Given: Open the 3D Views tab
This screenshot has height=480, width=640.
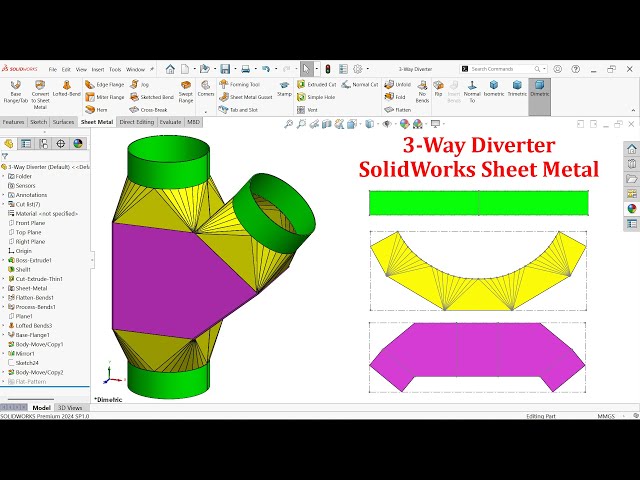Looking at the screenshot, I should coord(70,408).
